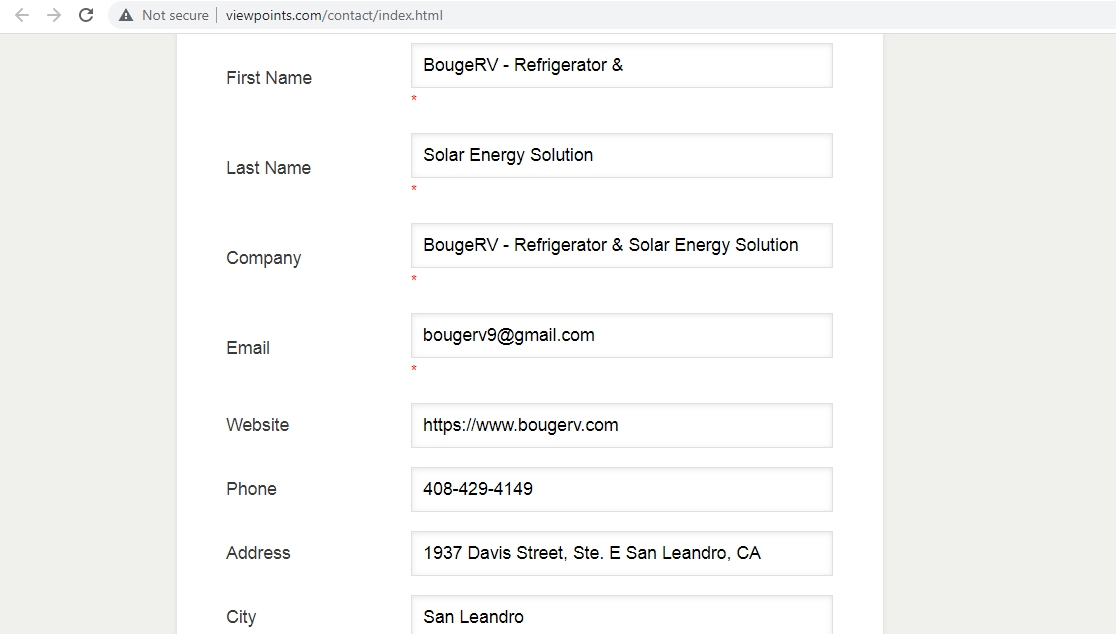
Task: Click into the First Name input field
Action: tap(621, 65)
